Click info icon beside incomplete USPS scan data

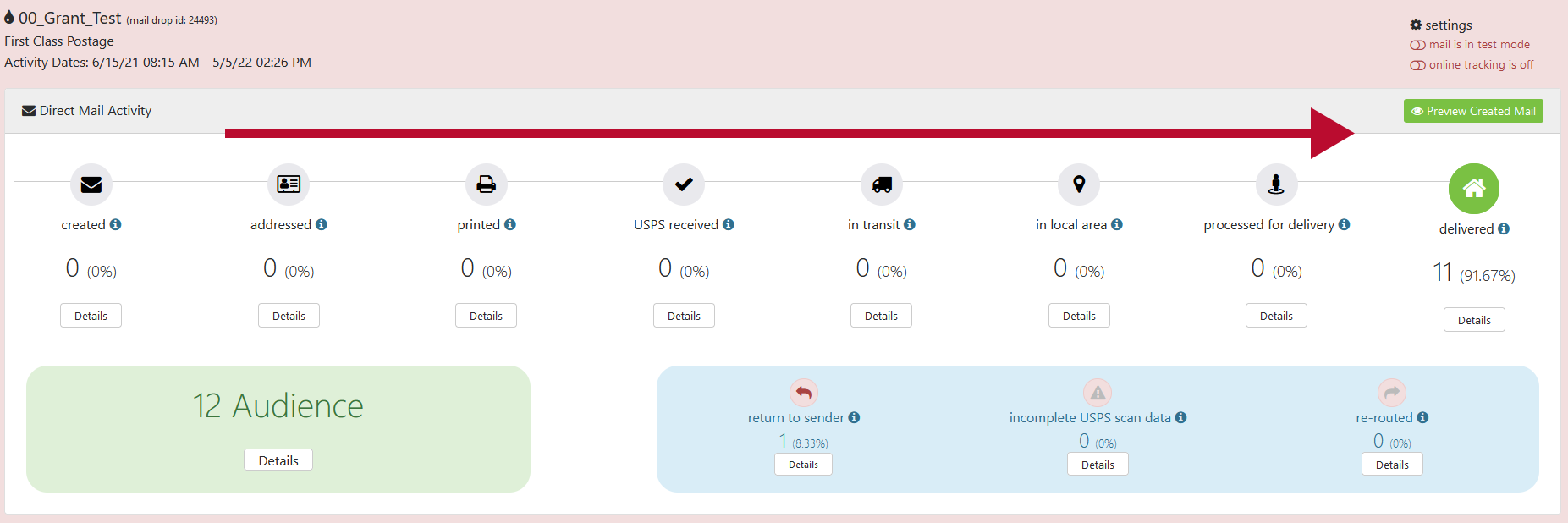1181,417
